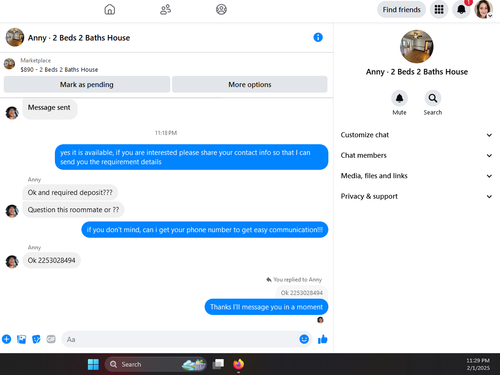Image resolution: width=500 pixels, height=375 pixels.
Task: Click Anny's avatar beside phone number message
Action: 12,262
